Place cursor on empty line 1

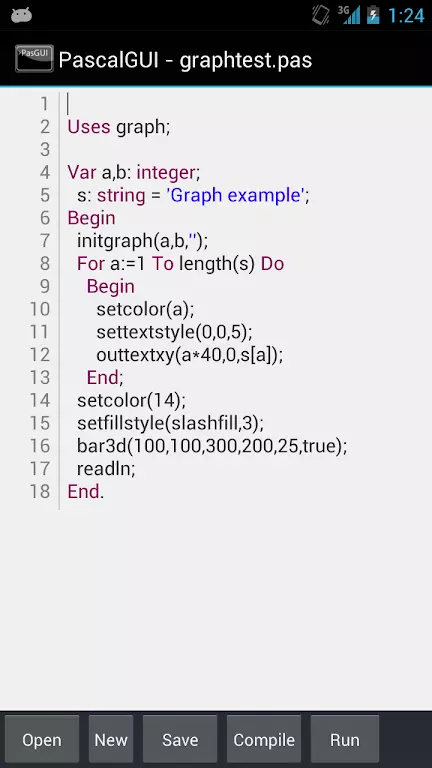245,104
